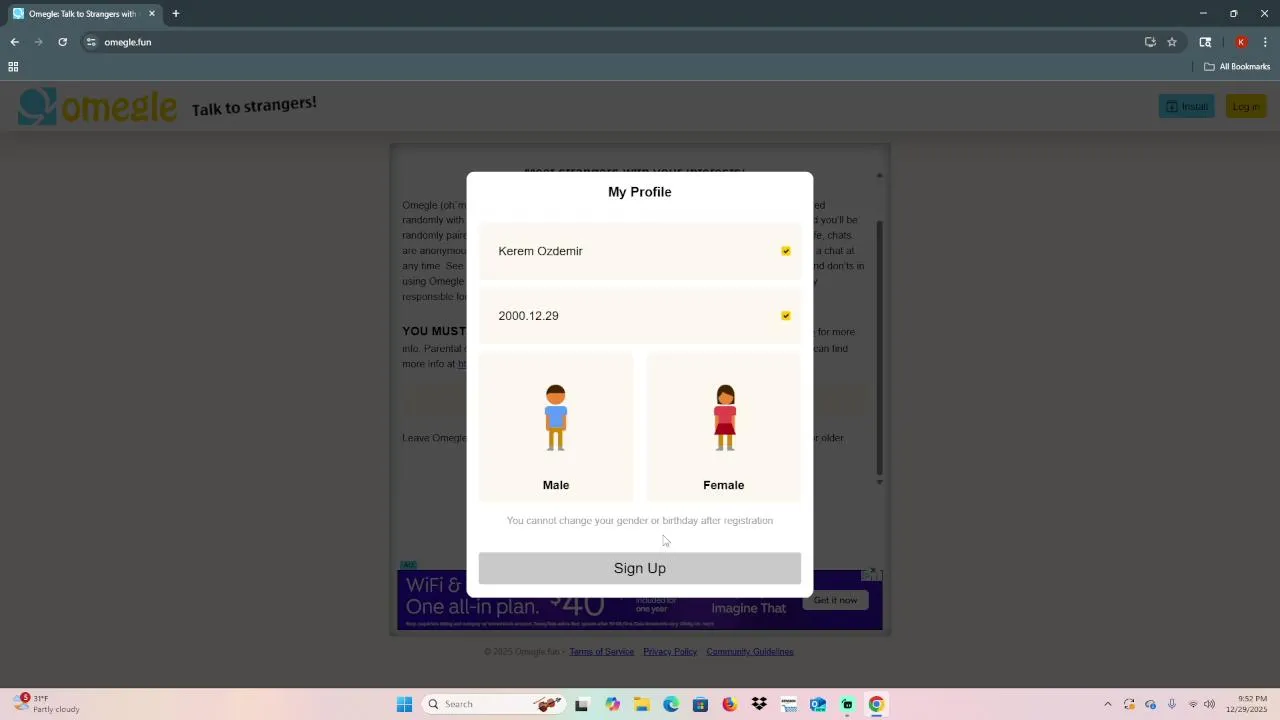The image size is (1280, 720).
Task: Click the scroll down arrow of the content panel
Action: coord(879,482)
